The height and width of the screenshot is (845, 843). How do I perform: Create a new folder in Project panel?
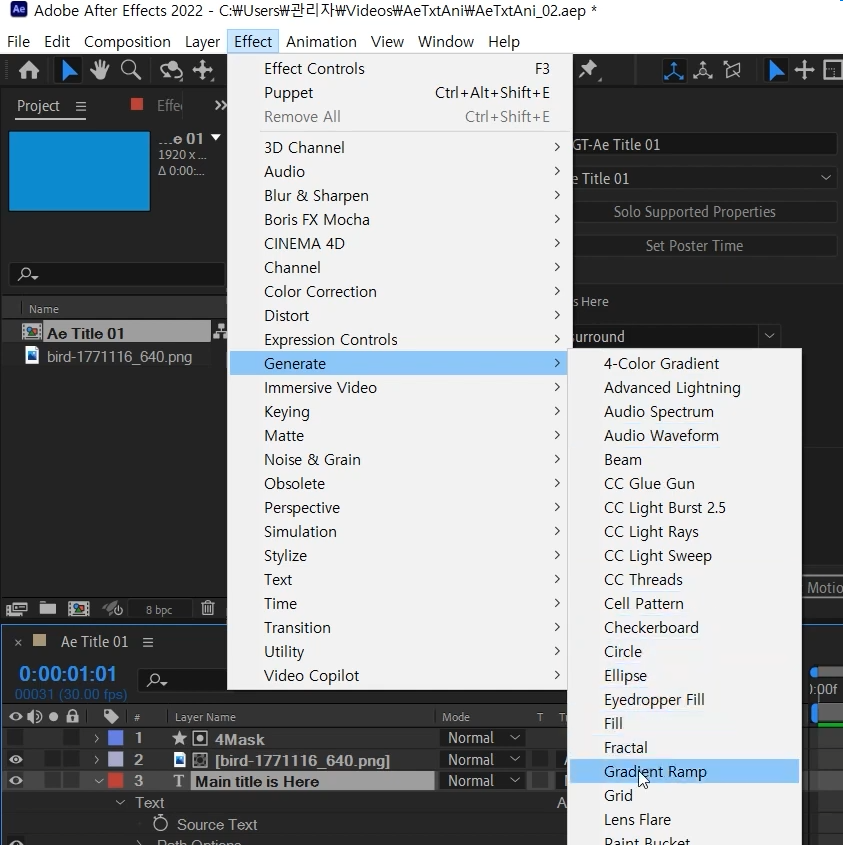(47, 608)
